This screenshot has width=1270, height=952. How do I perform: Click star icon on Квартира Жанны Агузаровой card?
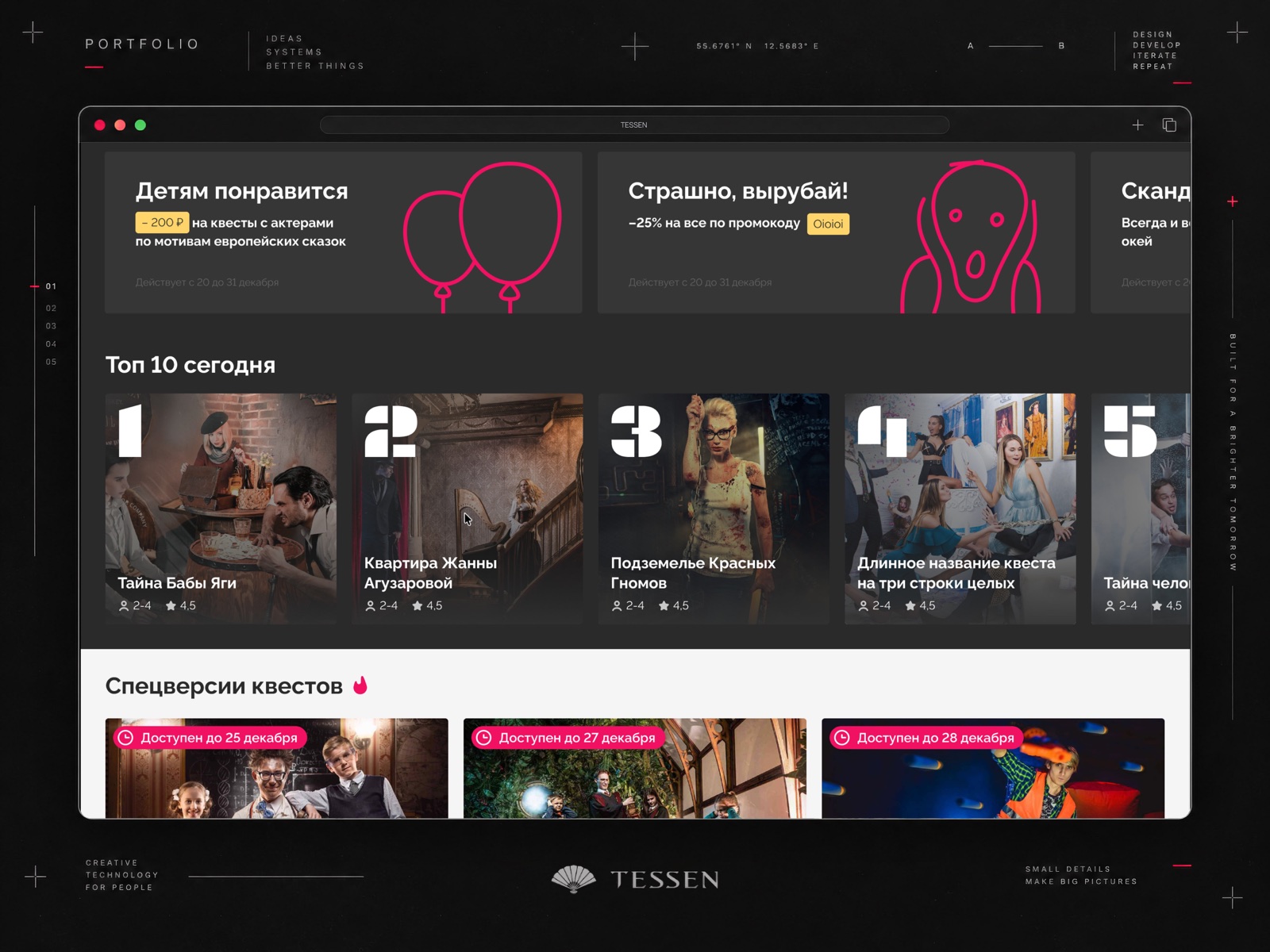click(x=418, y=605)
